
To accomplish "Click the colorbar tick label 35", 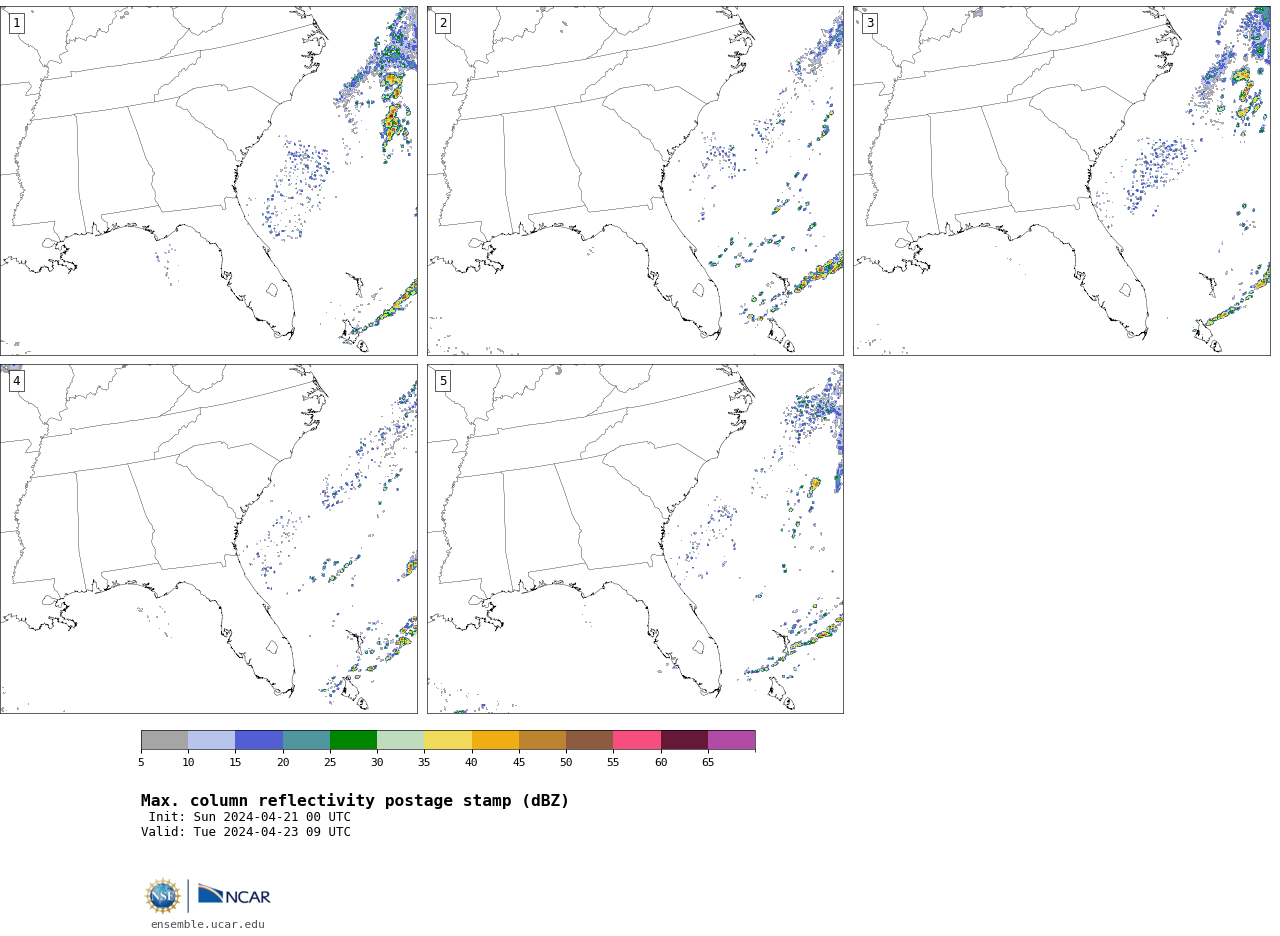I will coord(424,763).
